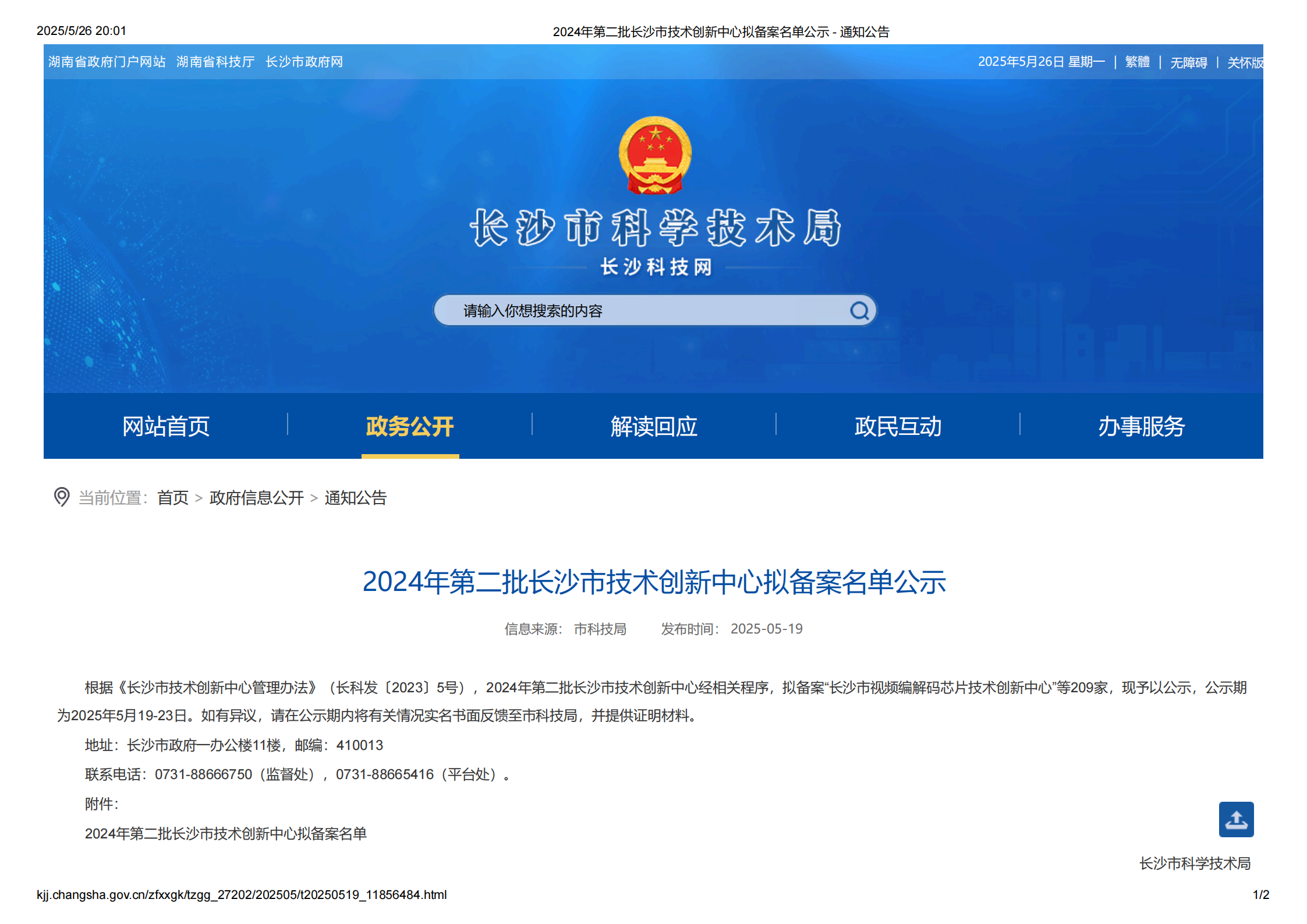Open 湖南省政府门户网站 link
Screen dimensions: 1307x924
107,62
